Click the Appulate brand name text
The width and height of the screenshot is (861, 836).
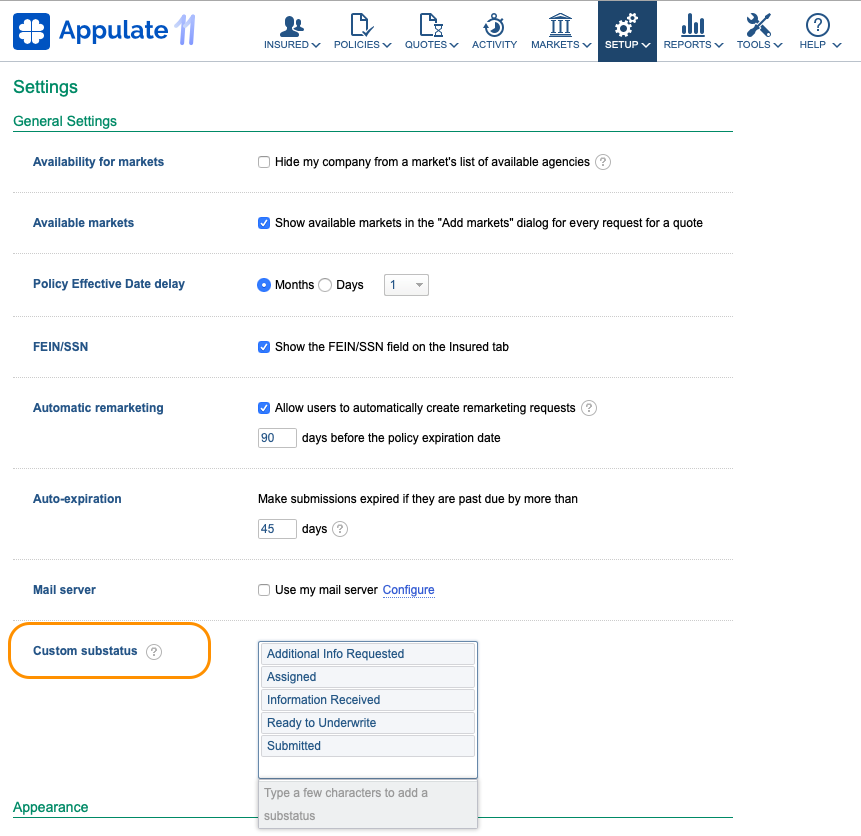click(x=113, y=30)
